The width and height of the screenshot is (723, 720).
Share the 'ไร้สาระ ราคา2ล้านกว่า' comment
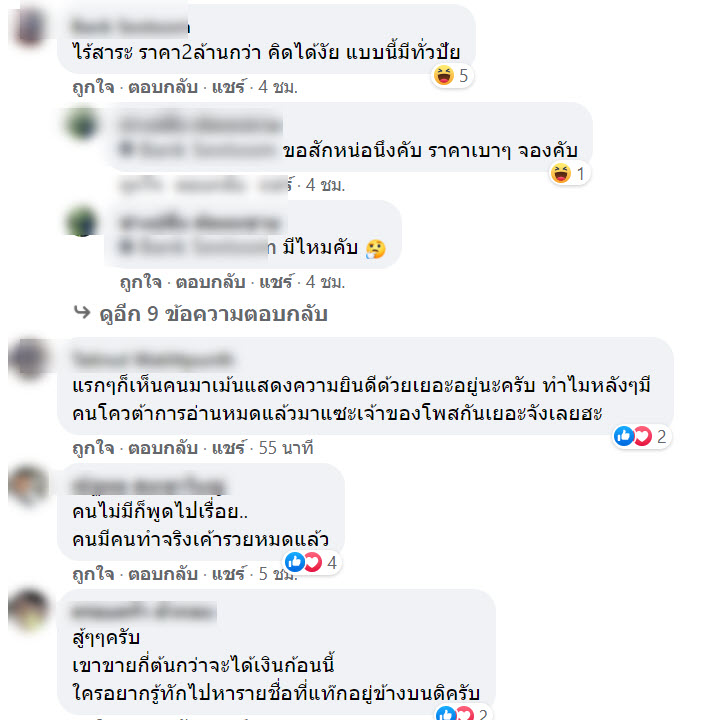tap(229, 87)
